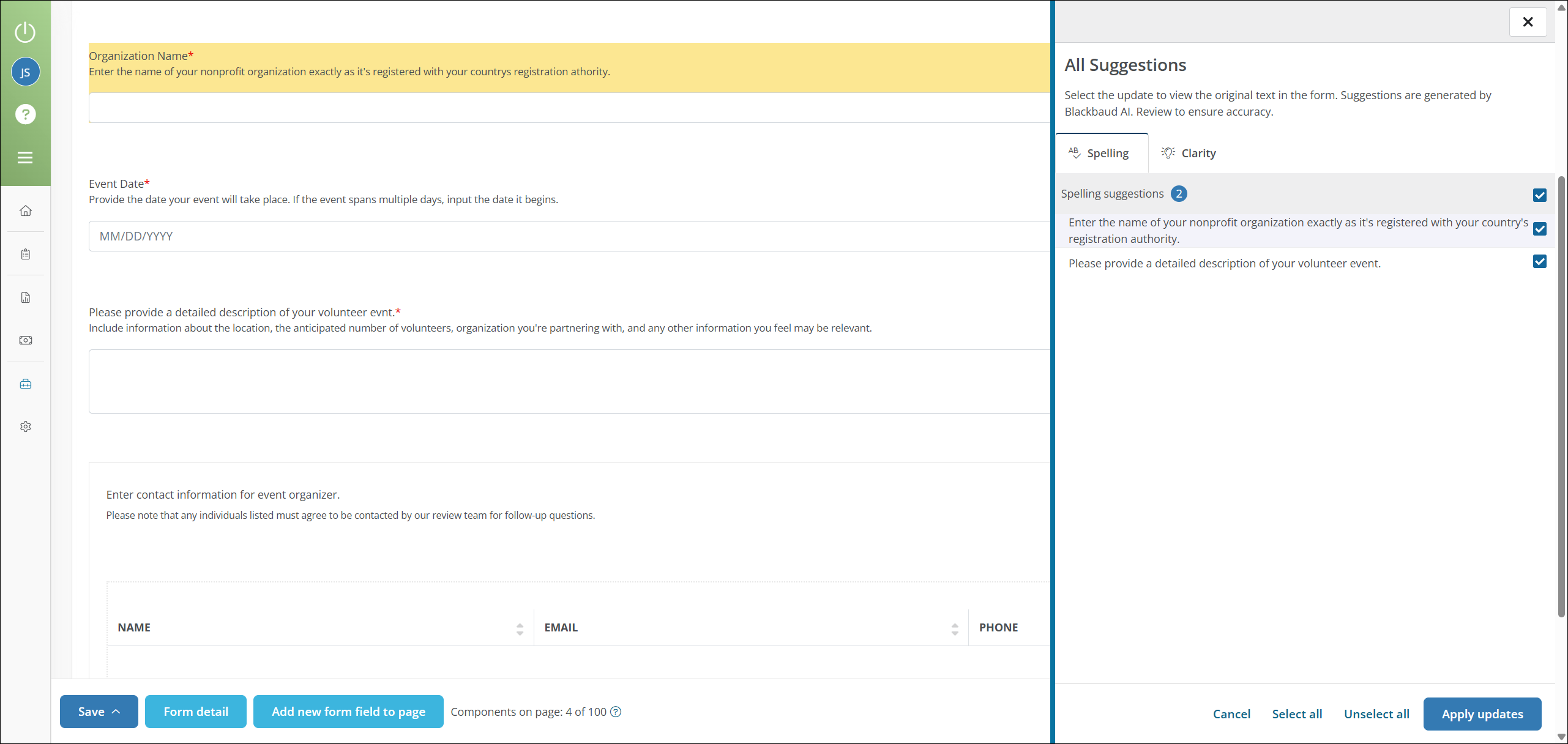Image resolution: width=1568 pixels, height=744 pixels.
Task: Open the settings gear sidebar icon
Action: 25,426
